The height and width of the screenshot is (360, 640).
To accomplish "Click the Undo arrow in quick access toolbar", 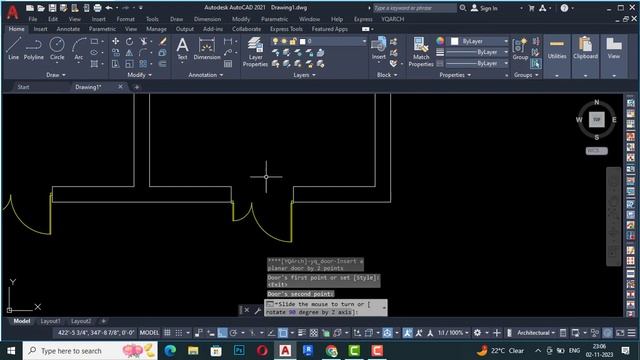I will point(109,8).
